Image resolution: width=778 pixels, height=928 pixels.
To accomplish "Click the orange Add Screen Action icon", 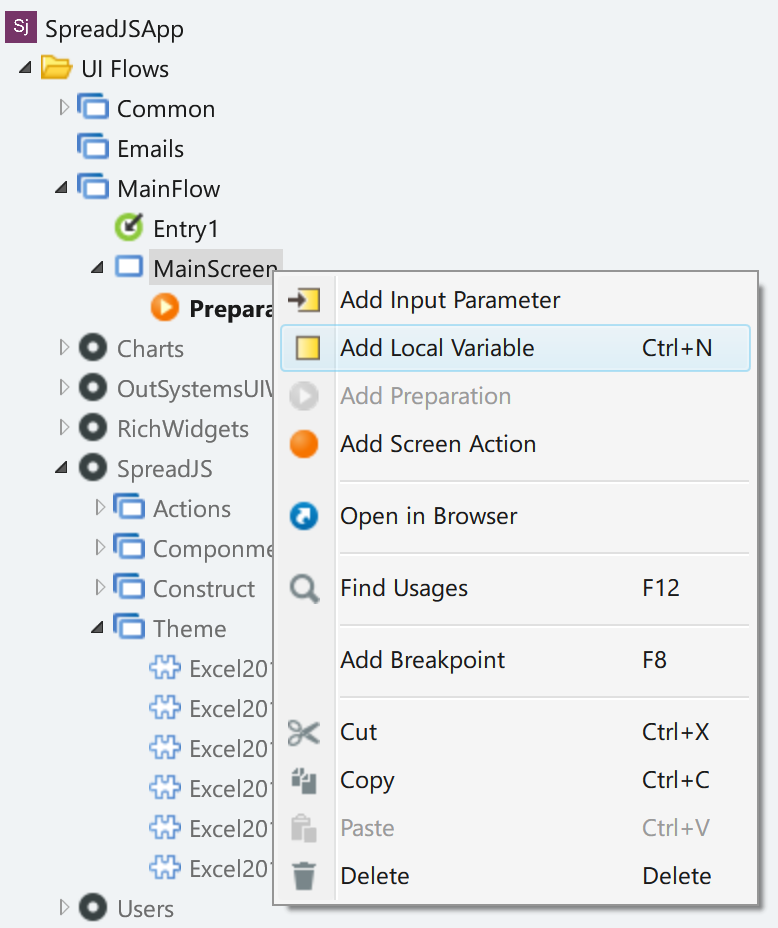I will coord(304,444).
